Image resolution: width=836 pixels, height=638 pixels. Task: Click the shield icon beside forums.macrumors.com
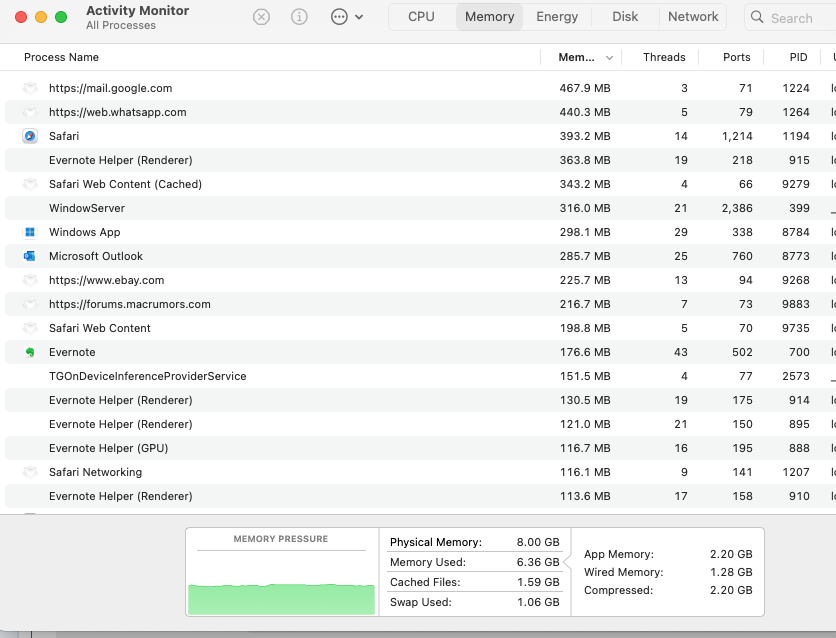[30, 304]
